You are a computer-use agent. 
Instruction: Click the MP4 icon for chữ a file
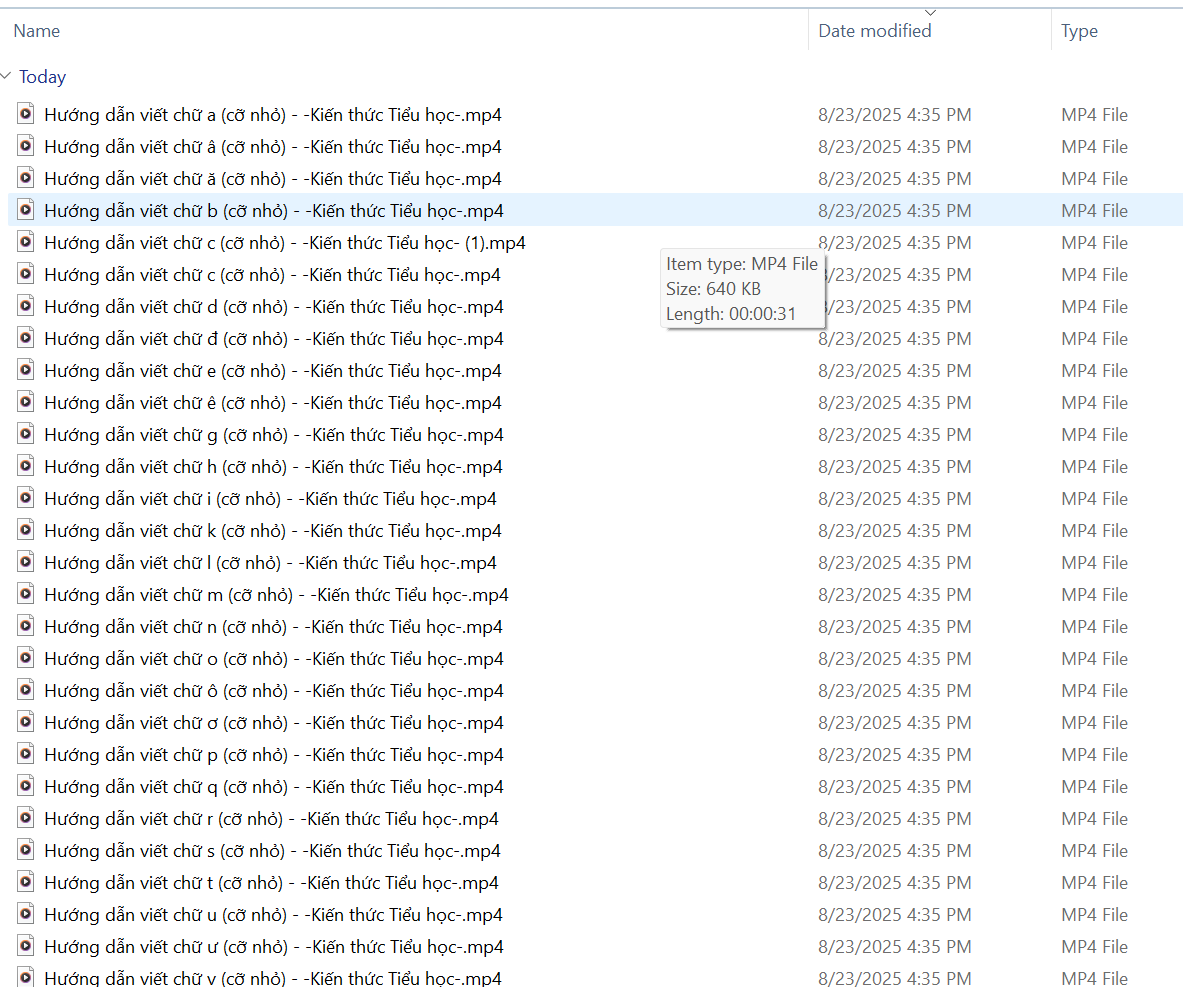pos(26,114)
